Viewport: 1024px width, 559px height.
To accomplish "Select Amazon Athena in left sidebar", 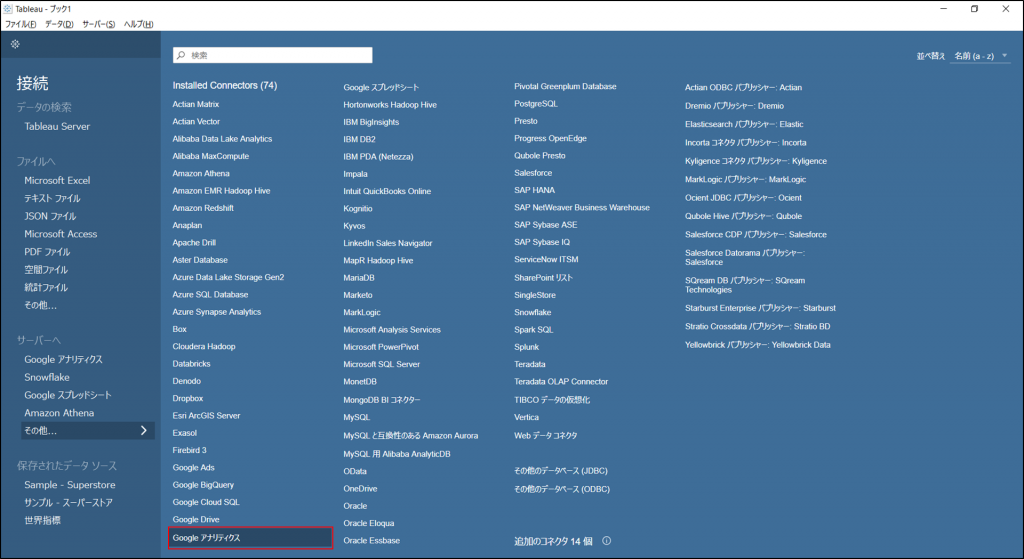I will pos(59,413).
